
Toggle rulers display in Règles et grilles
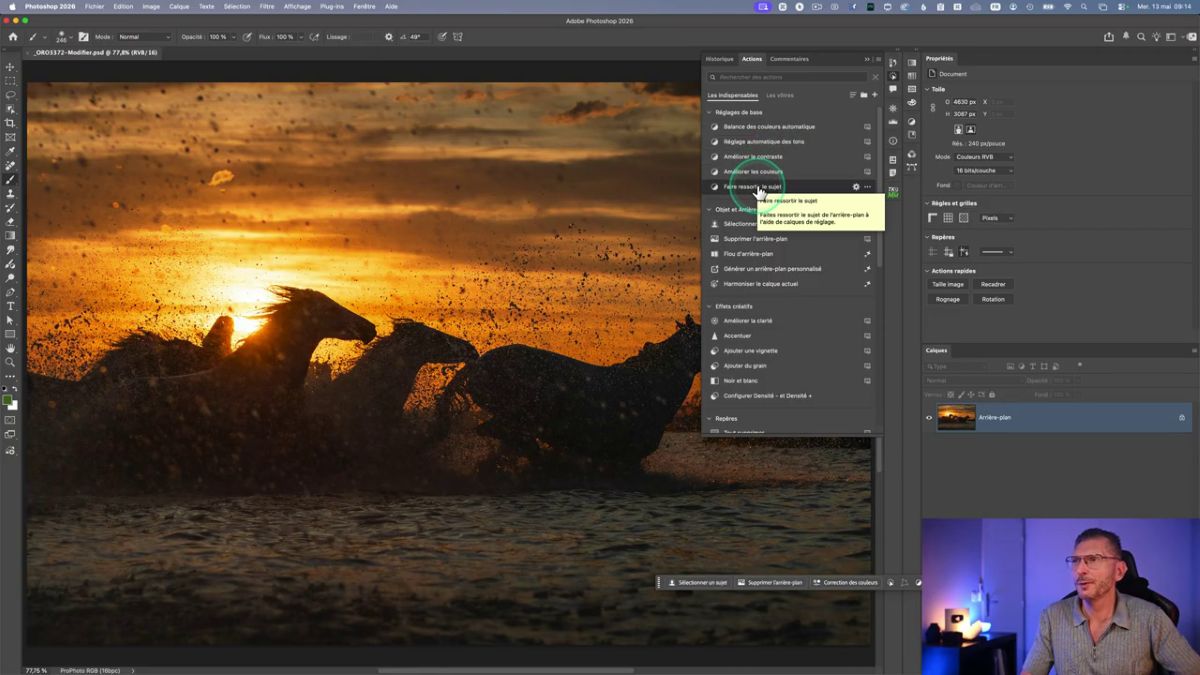[933, 217]
